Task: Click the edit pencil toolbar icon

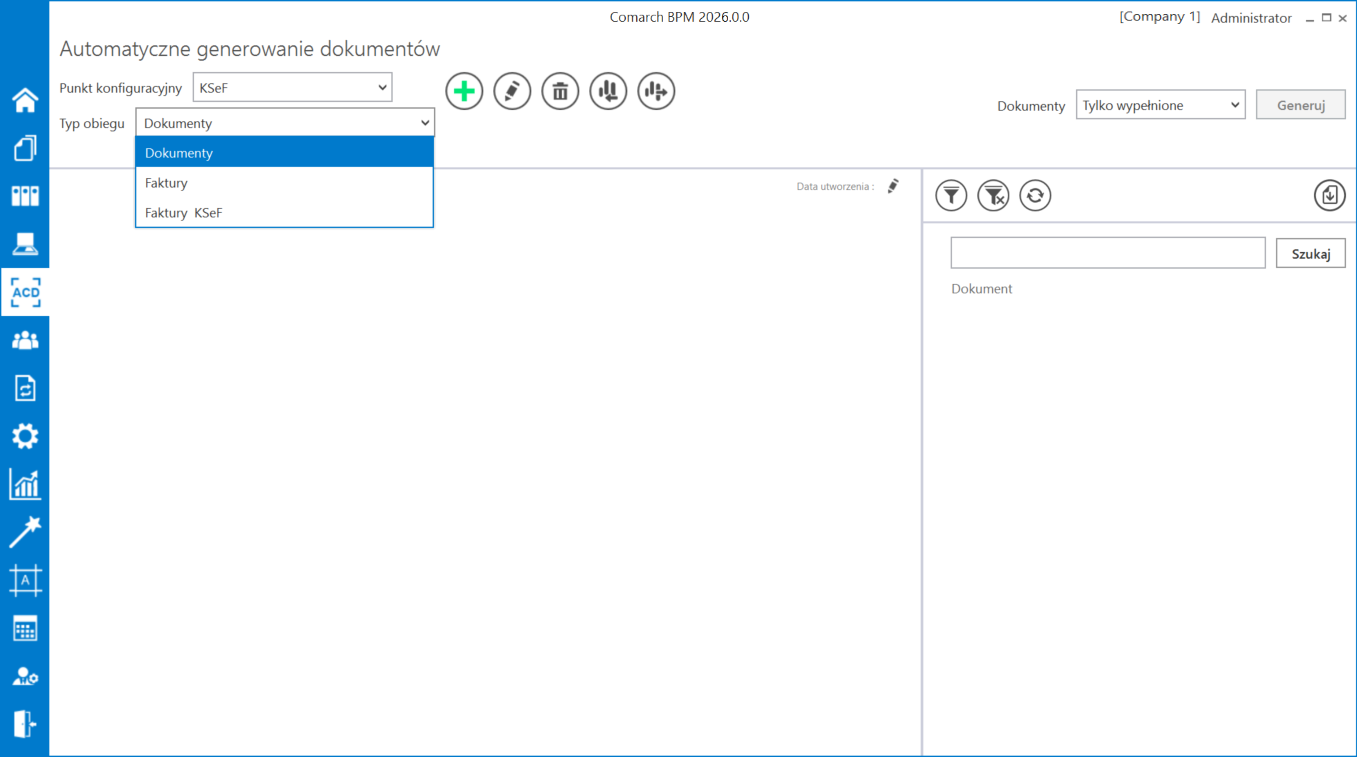Action: pyautogui.click(x=512, y=91)
